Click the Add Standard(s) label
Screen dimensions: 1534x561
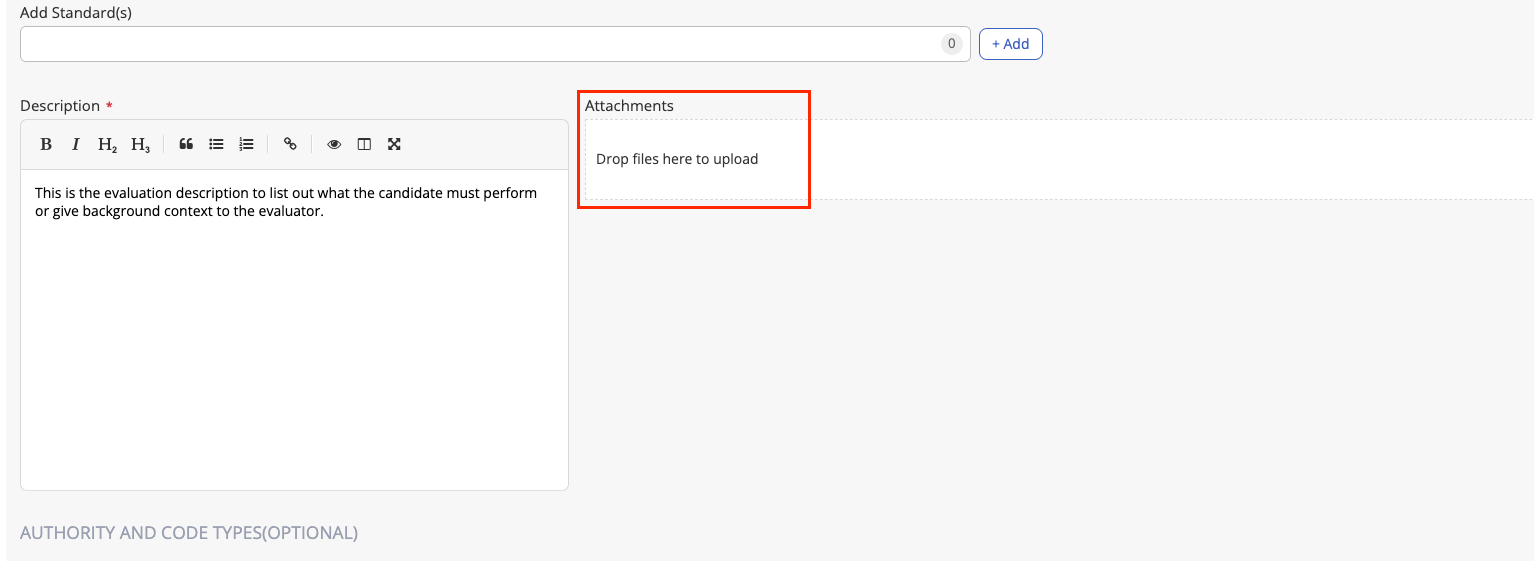(x=76, y=13)
